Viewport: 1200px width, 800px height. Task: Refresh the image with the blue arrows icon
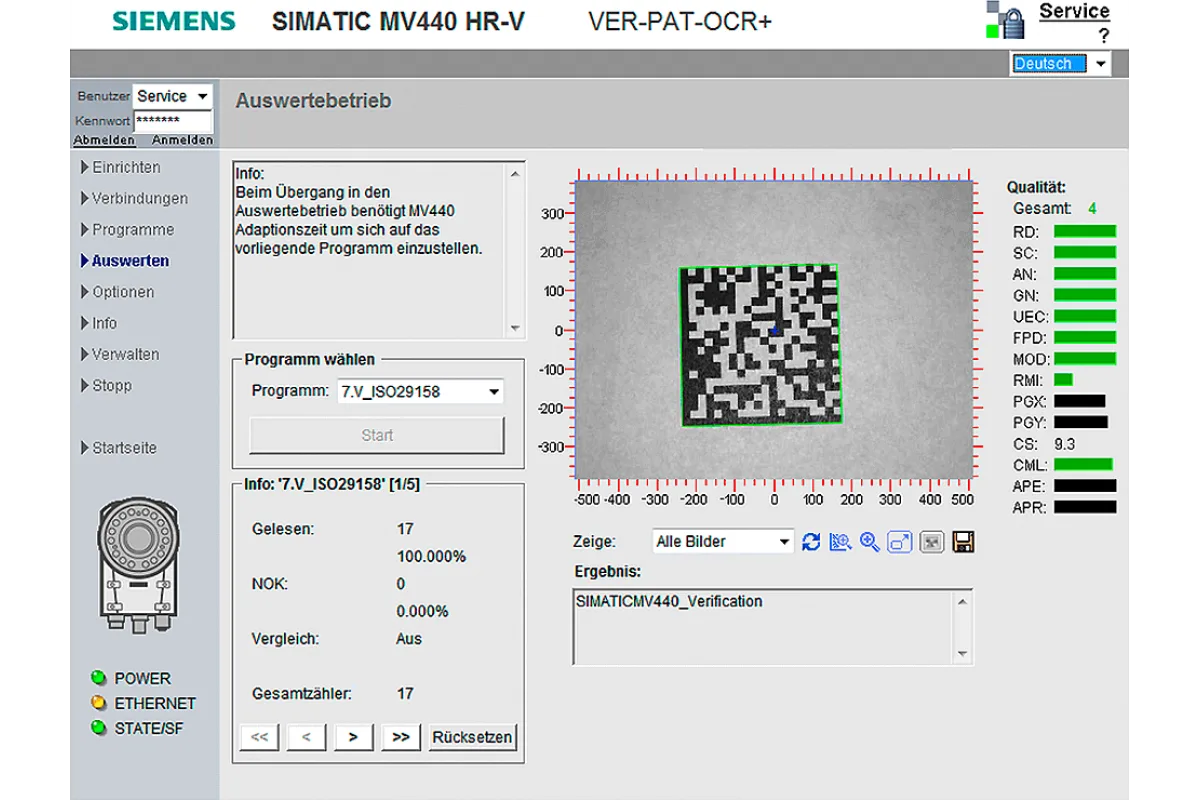pos(811,542)
